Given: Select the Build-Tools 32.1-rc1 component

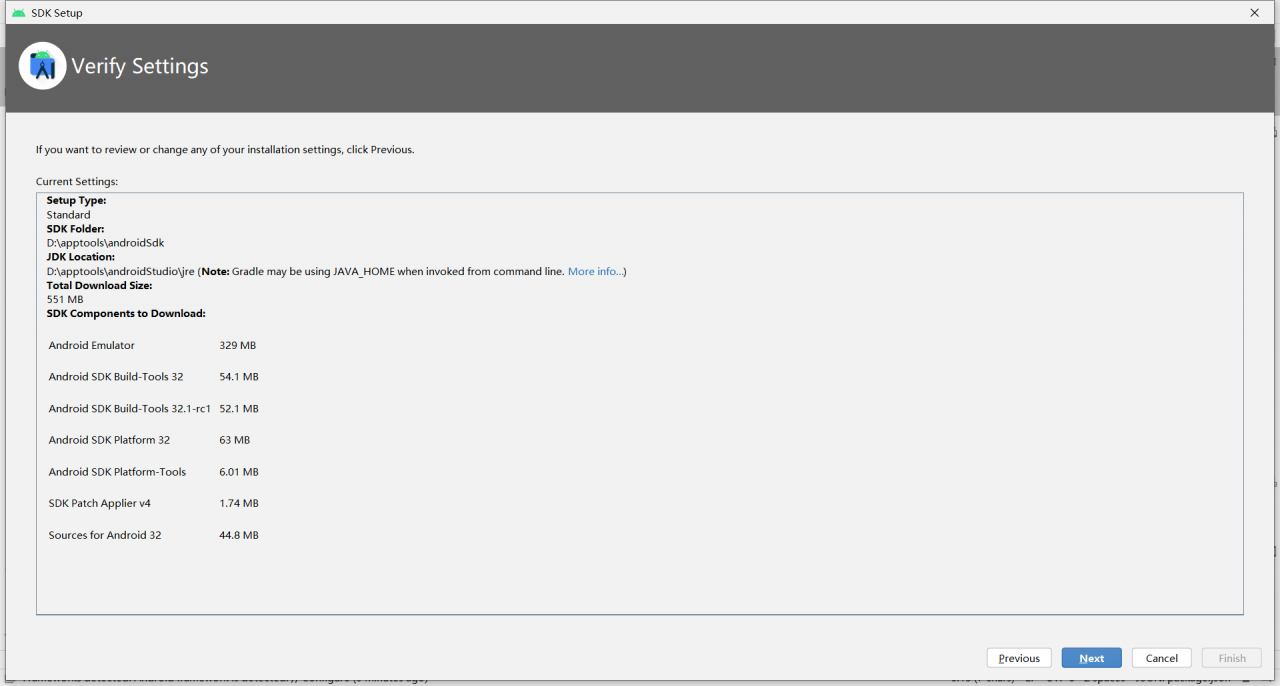Looking at the screenshot, I should (130, 409).
